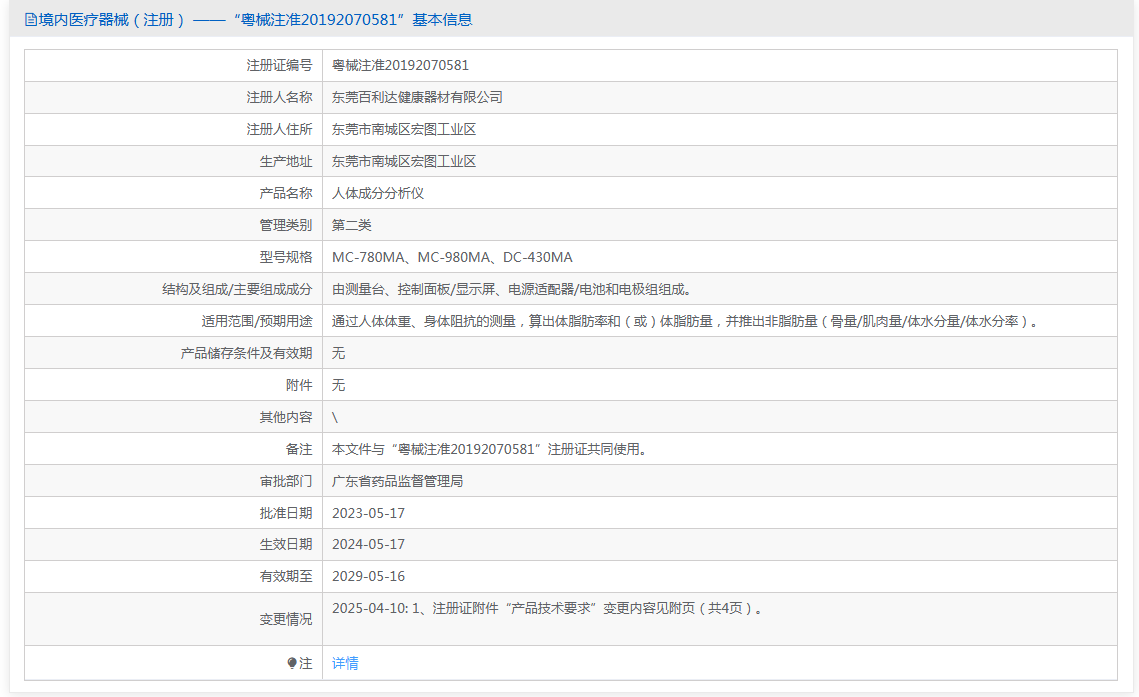Image resolution: width=1139 pixels, height=697 pixels.
Task: Click the 第二类 category value
Action: tap(352, 225)
